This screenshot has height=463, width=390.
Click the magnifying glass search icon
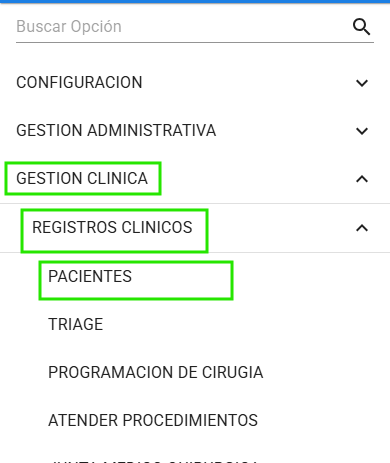point(362,27)
